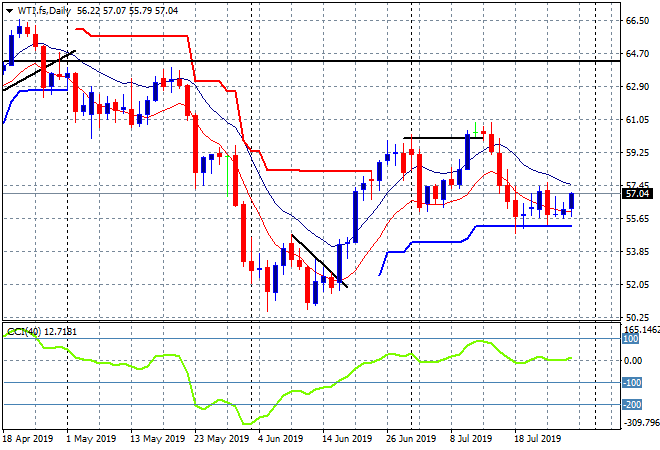Click the 61.05 price axis label

coord(637,120)
